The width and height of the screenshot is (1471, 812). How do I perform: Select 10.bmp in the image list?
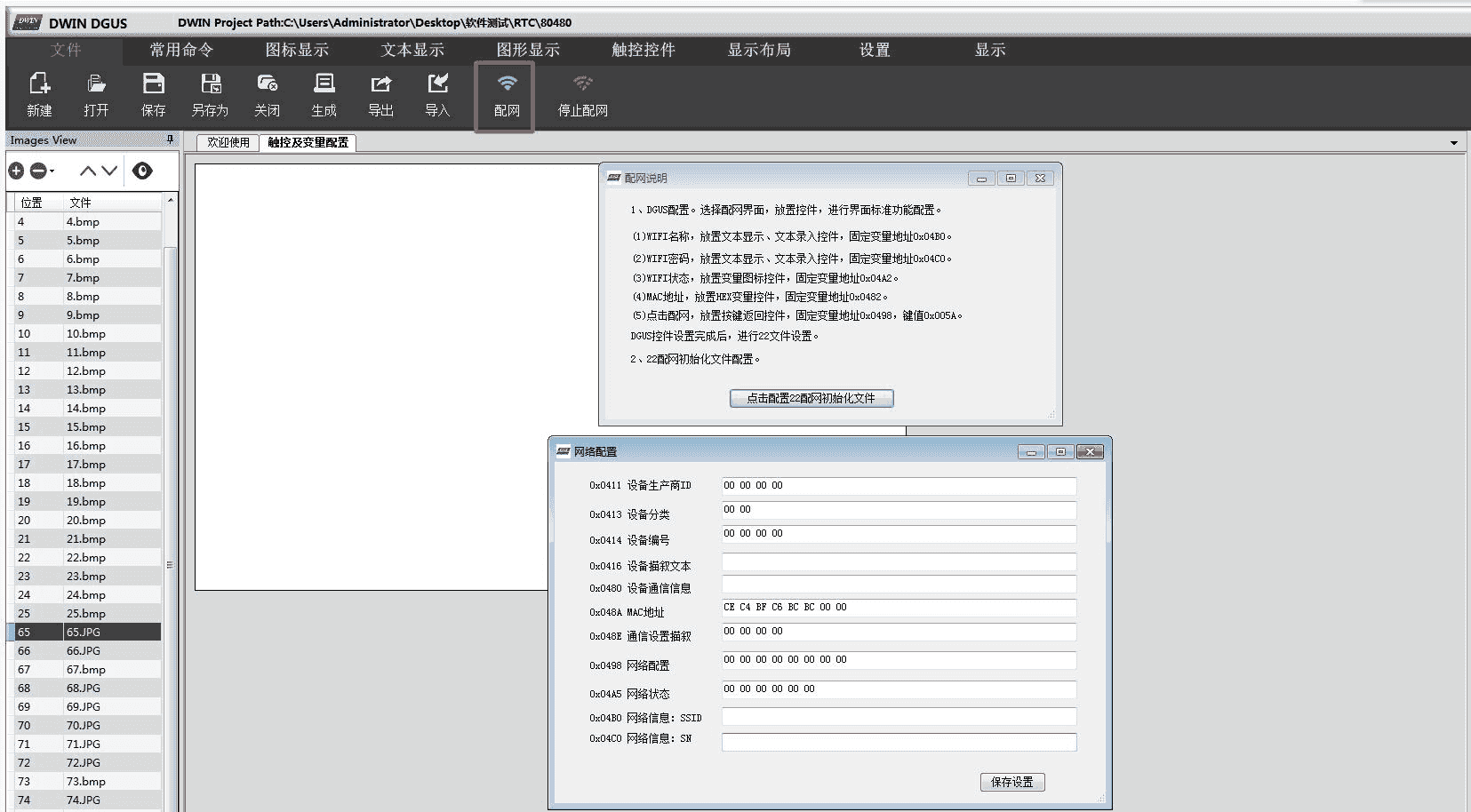[85, 334]
